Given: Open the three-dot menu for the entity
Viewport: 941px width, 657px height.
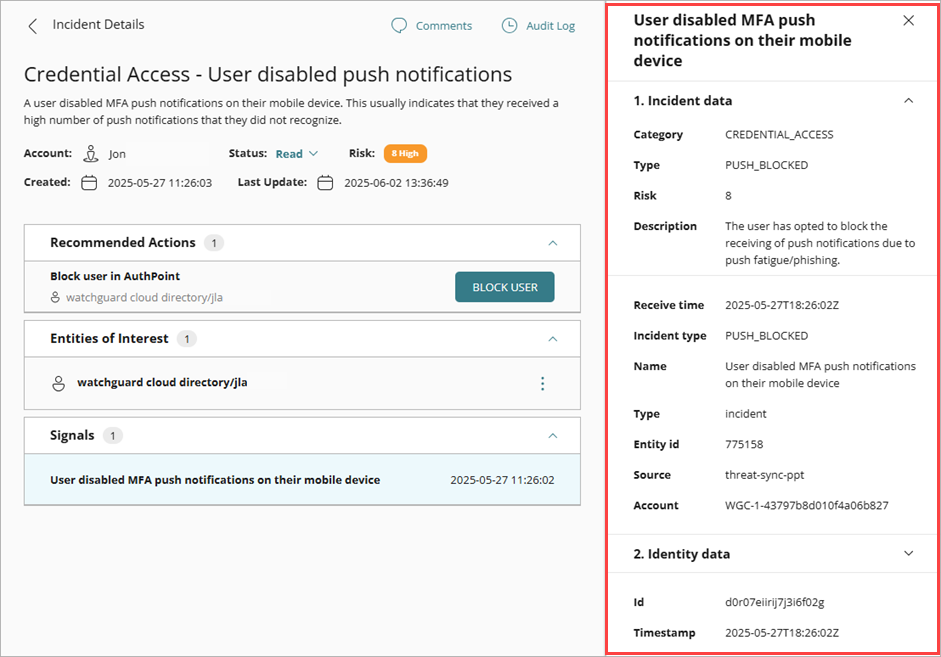Looking at the screenshot, I should point(542,383).
